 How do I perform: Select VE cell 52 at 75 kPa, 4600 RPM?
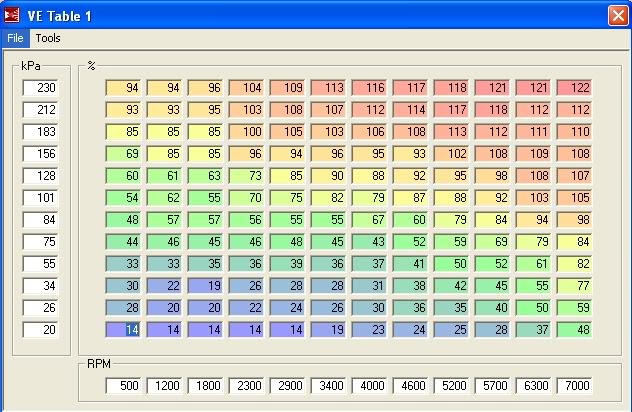(411, 242)
